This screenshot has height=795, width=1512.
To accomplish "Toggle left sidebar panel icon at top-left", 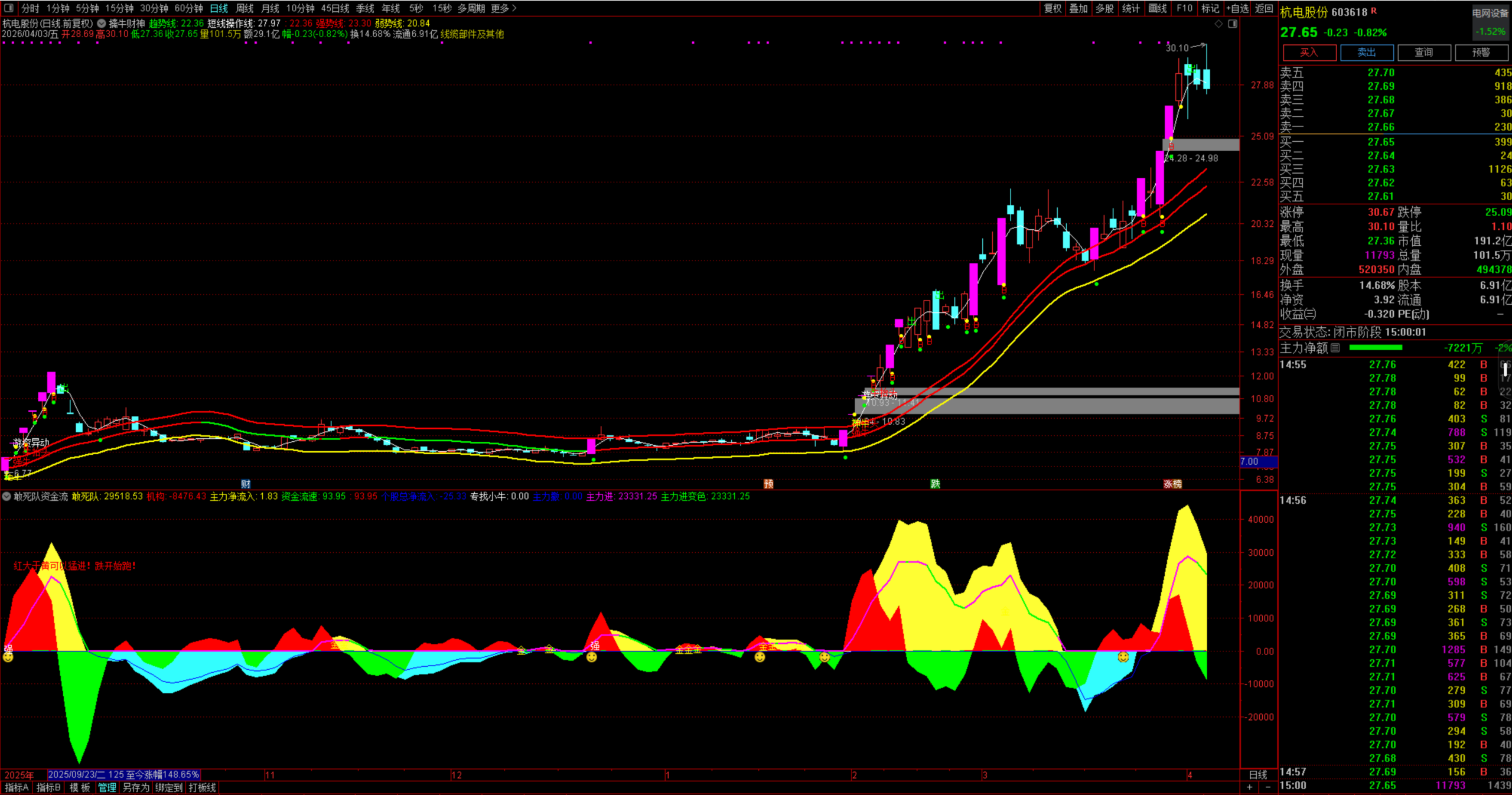I will pyautogui.click(x=8, y=8).
